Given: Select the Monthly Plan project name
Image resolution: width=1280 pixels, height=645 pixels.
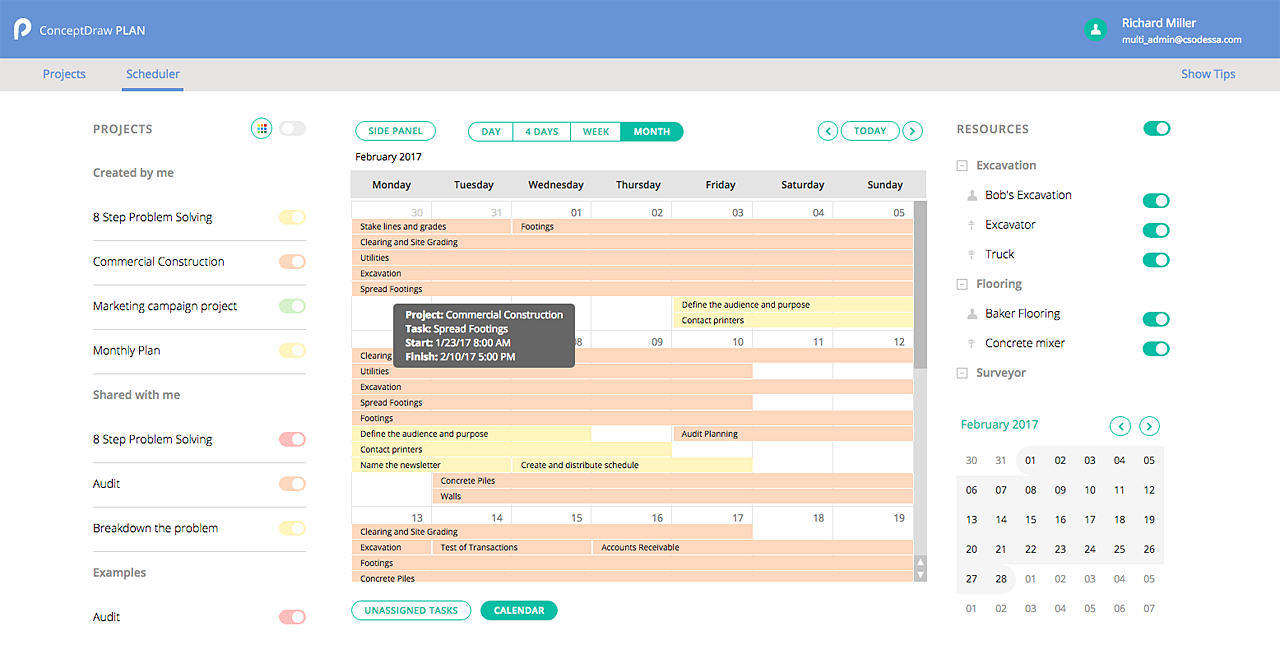Looking at the screenshot, I should 126,351.
